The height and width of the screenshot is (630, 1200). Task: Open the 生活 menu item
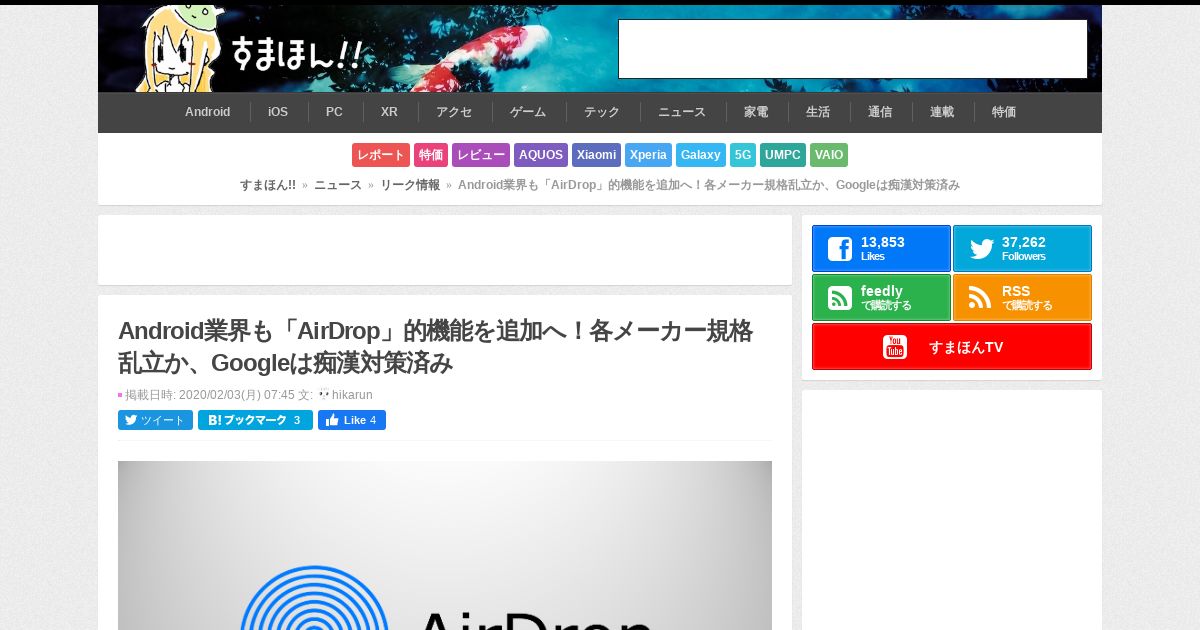coord(818,112)
